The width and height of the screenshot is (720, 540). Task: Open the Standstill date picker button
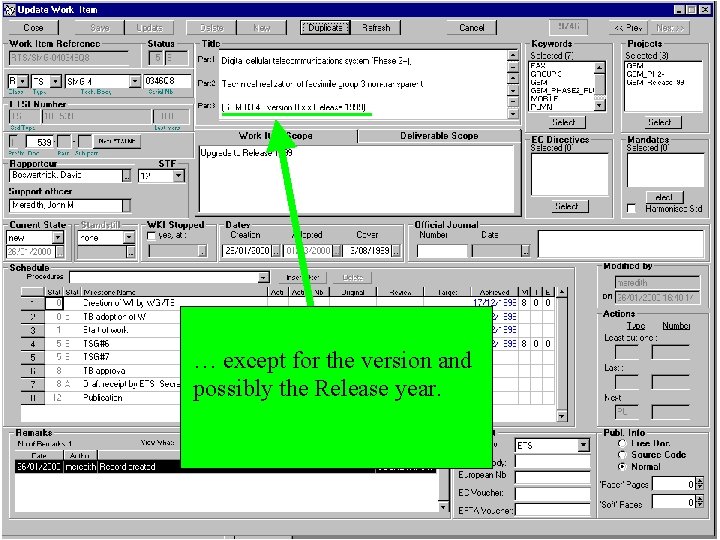pyautogui.click(x=131, y=252)
